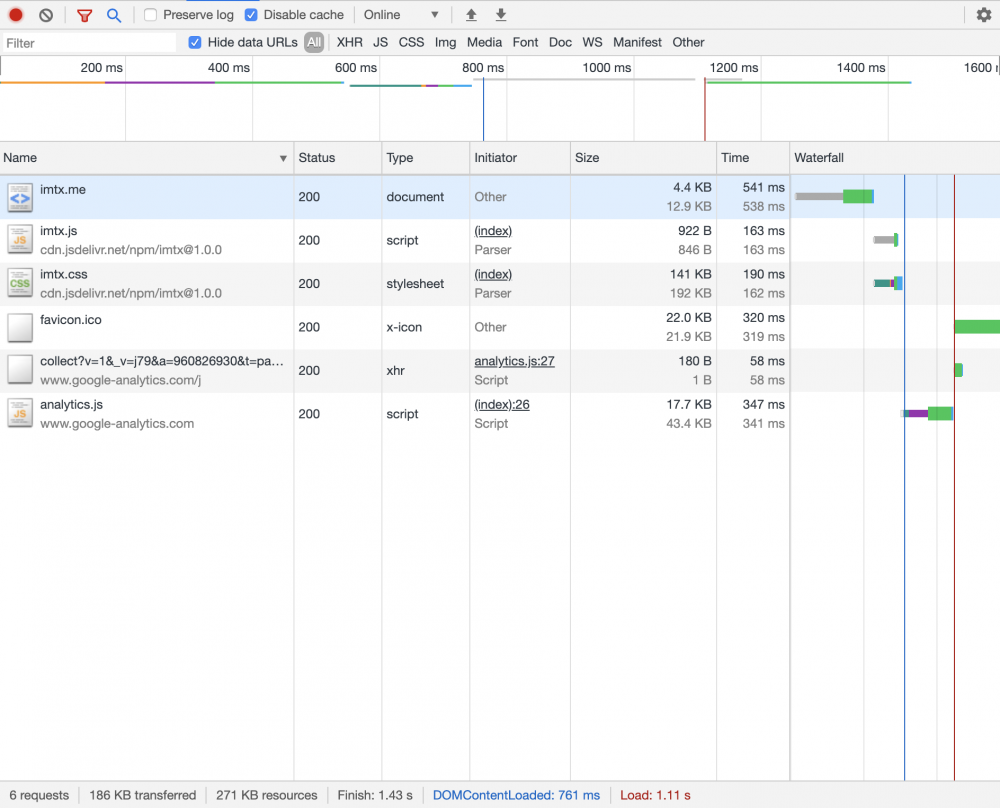The height and width of the screenshot is (808, 1000).
Task: Click the Filter text input field
Action: tap(88, 43)
